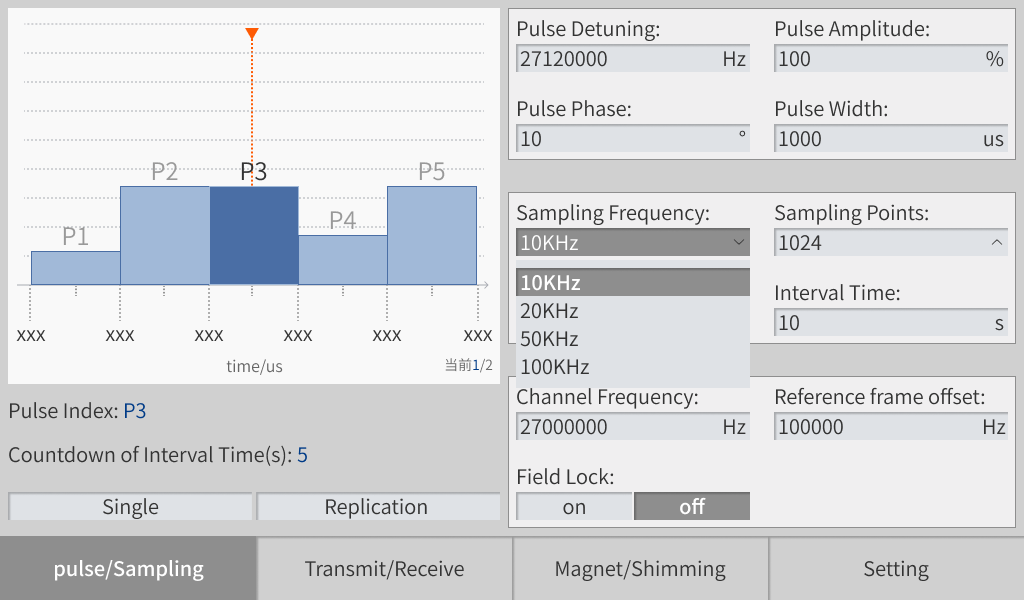Open the Magnet/Shimming tab
Screen dimensions: 1024x600
[641, 569]
